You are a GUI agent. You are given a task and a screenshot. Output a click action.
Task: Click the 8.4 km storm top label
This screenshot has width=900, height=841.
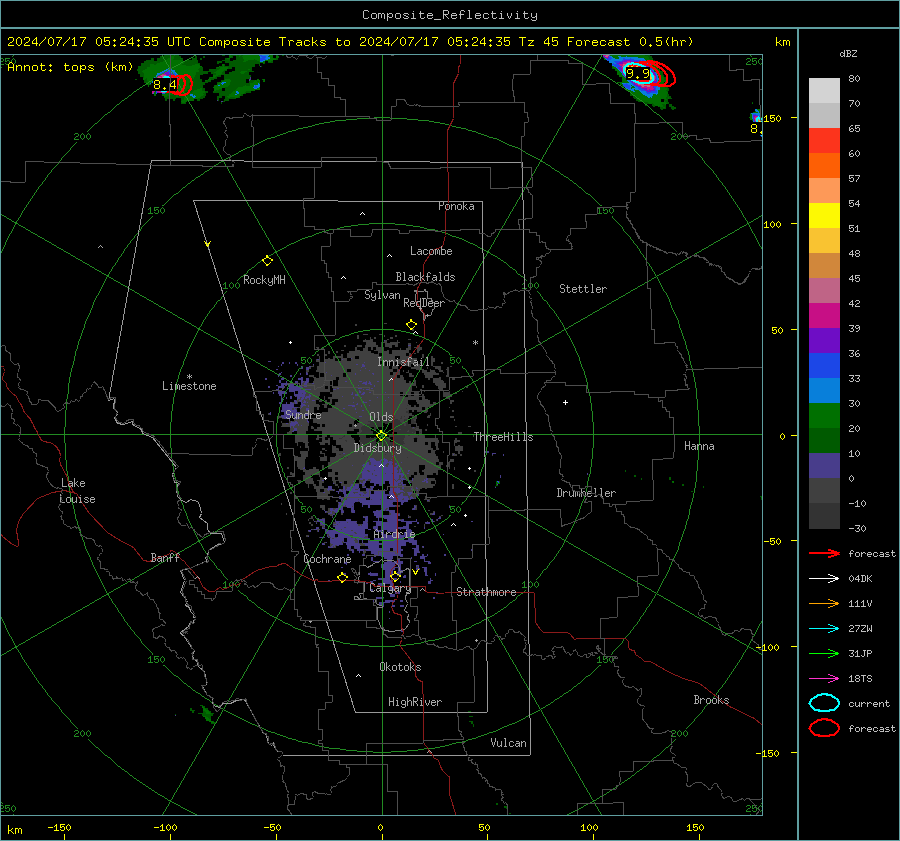165,85
